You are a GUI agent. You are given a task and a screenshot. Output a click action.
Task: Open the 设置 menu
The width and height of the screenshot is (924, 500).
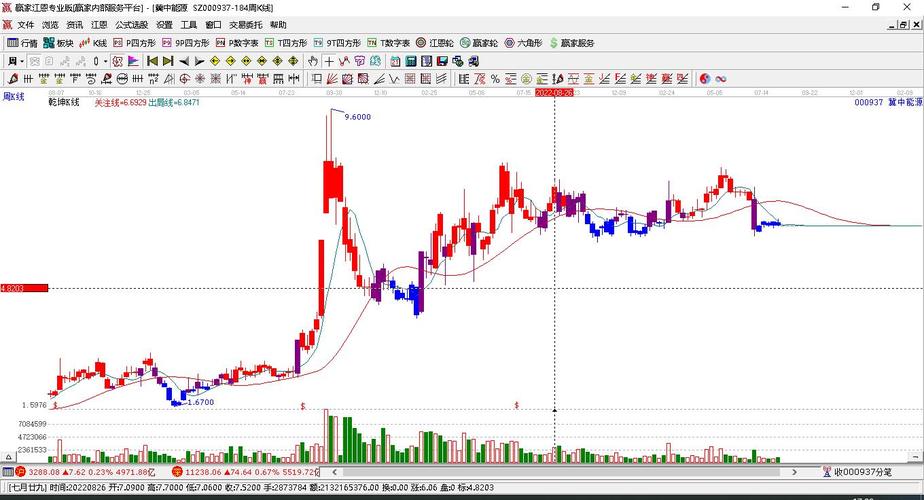164,25
